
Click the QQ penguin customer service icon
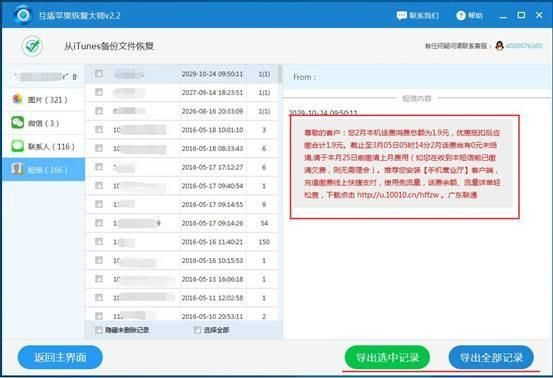pos(499,46)
